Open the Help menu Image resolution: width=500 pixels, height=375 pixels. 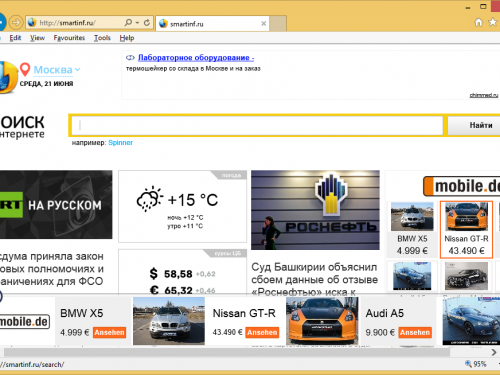pos(127,38)
